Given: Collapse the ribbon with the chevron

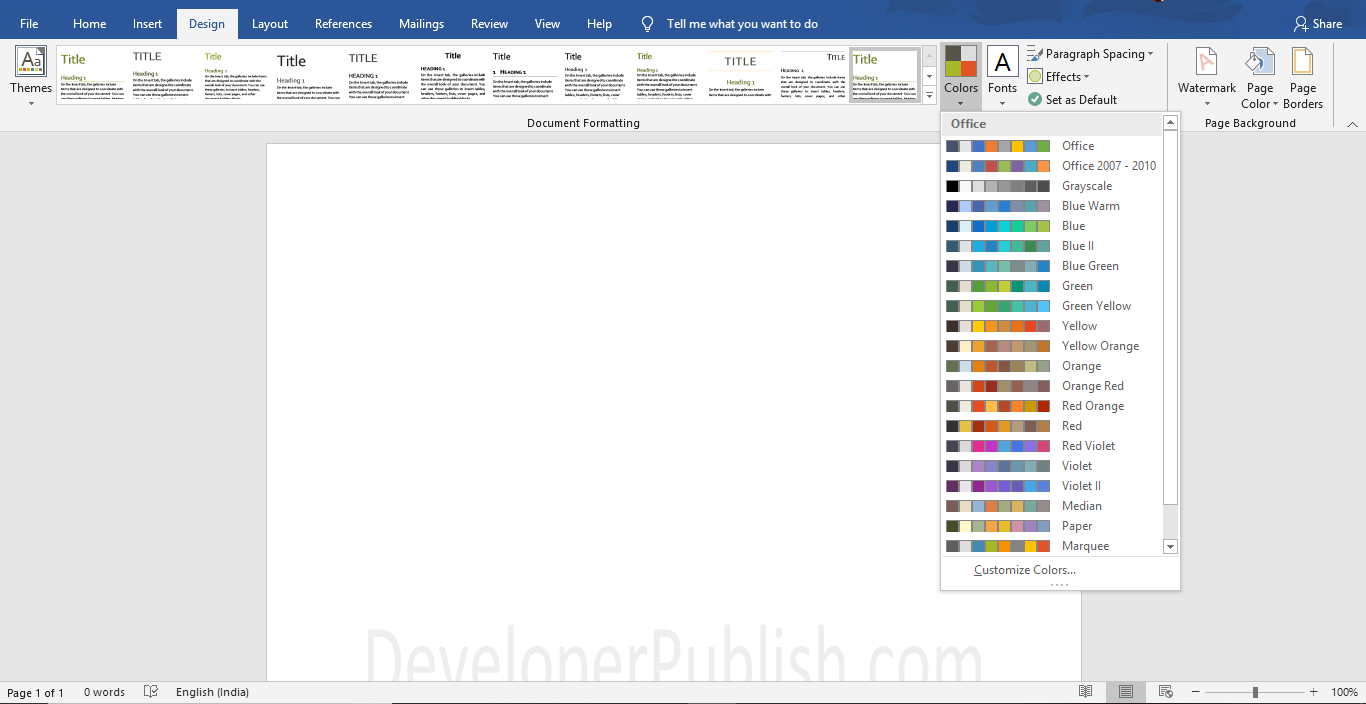Looking at the screenshot, I should pos(1353,123).
